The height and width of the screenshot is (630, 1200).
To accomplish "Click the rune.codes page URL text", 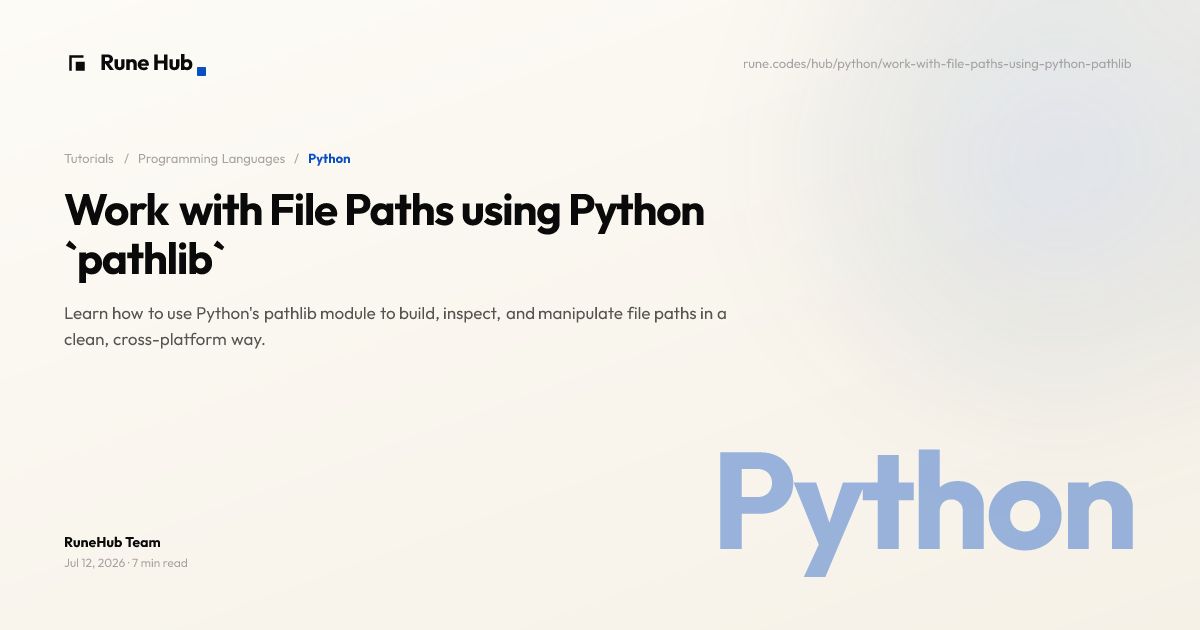I will coord(937,64).
